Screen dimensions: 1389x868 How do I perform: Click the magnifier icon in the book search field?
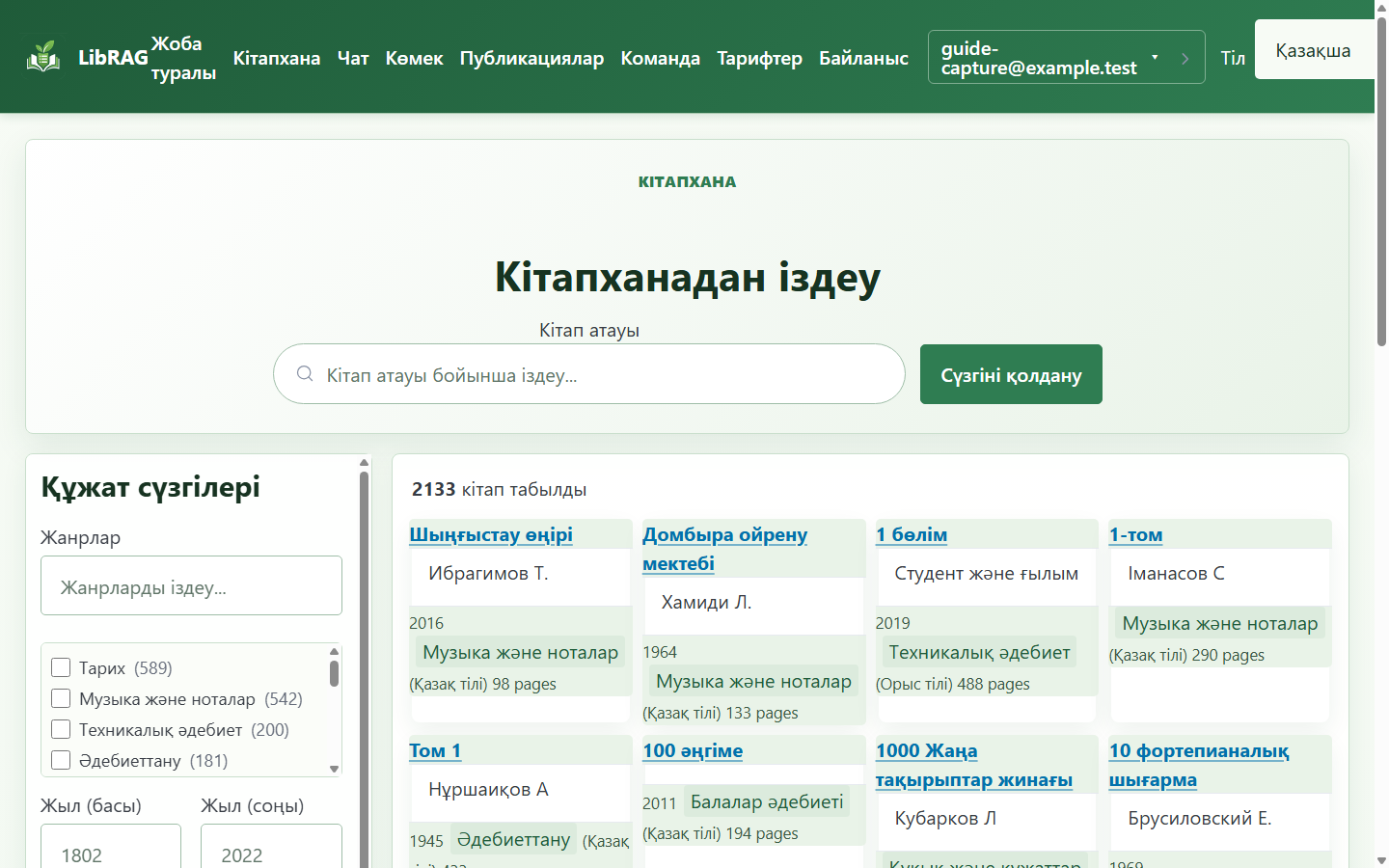(305, 374)
